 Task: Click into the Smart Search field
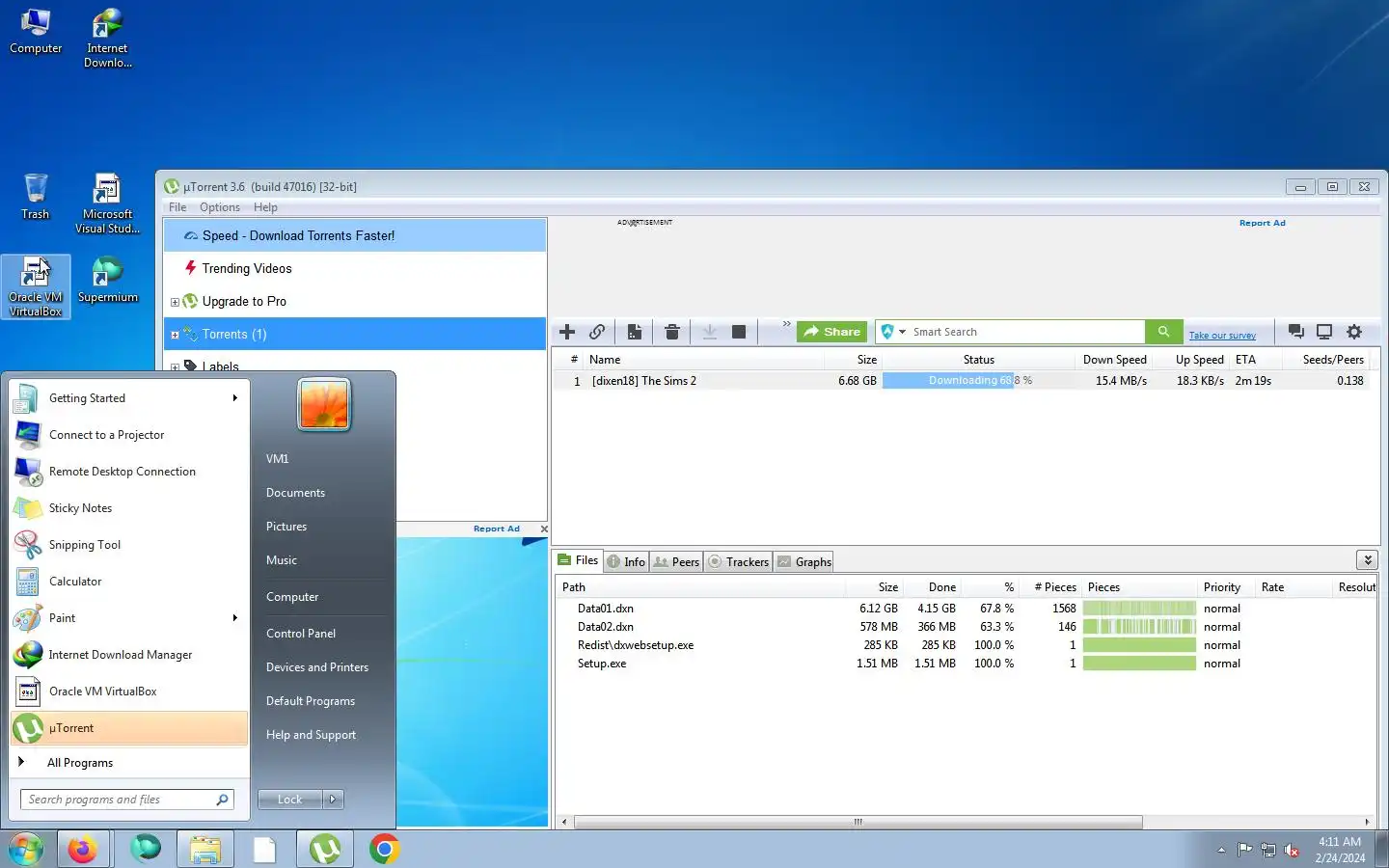(1026, 332)
